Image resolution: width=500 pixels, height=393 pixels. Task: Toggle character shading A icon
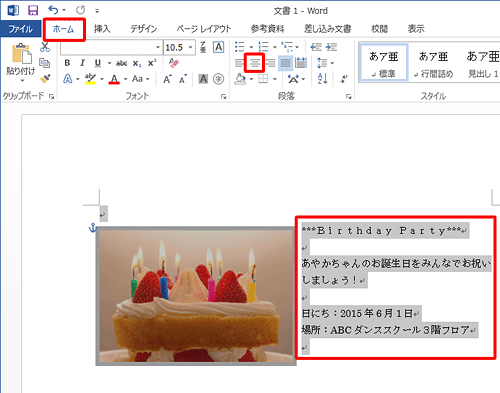tap(203, 79)
